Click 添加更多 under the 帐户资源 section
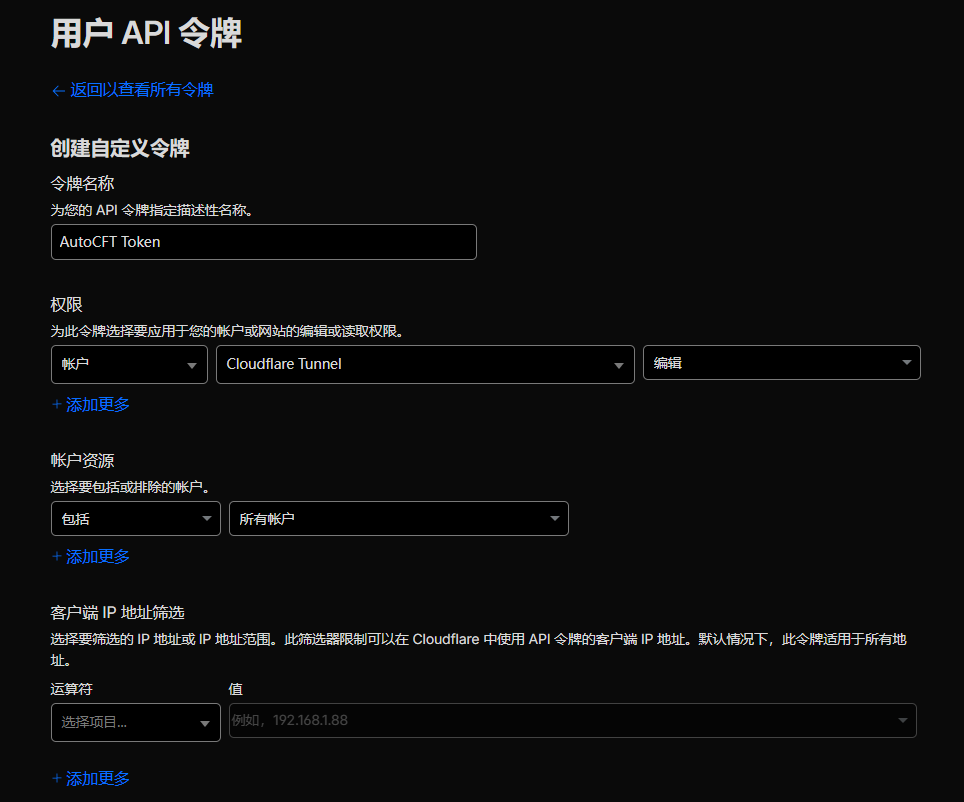964x802 pixels. click(x=97, y=557)
